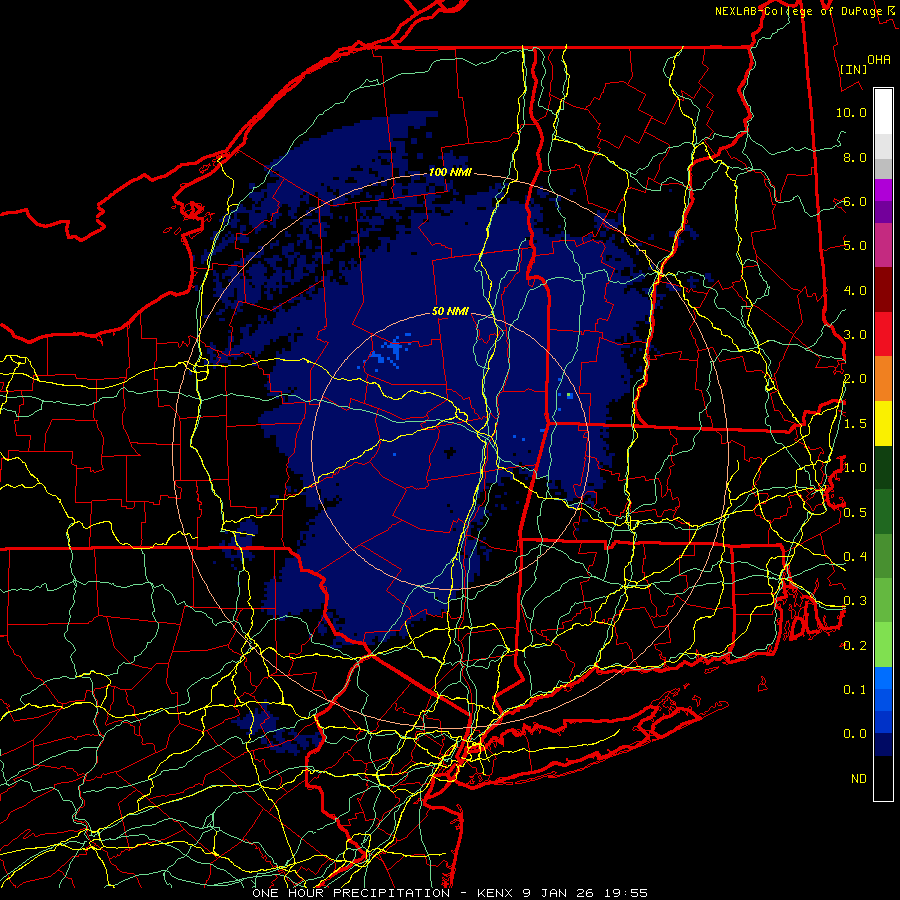900x900 pixels.
Task: Click the OHA product label
Action: (879, 60)
